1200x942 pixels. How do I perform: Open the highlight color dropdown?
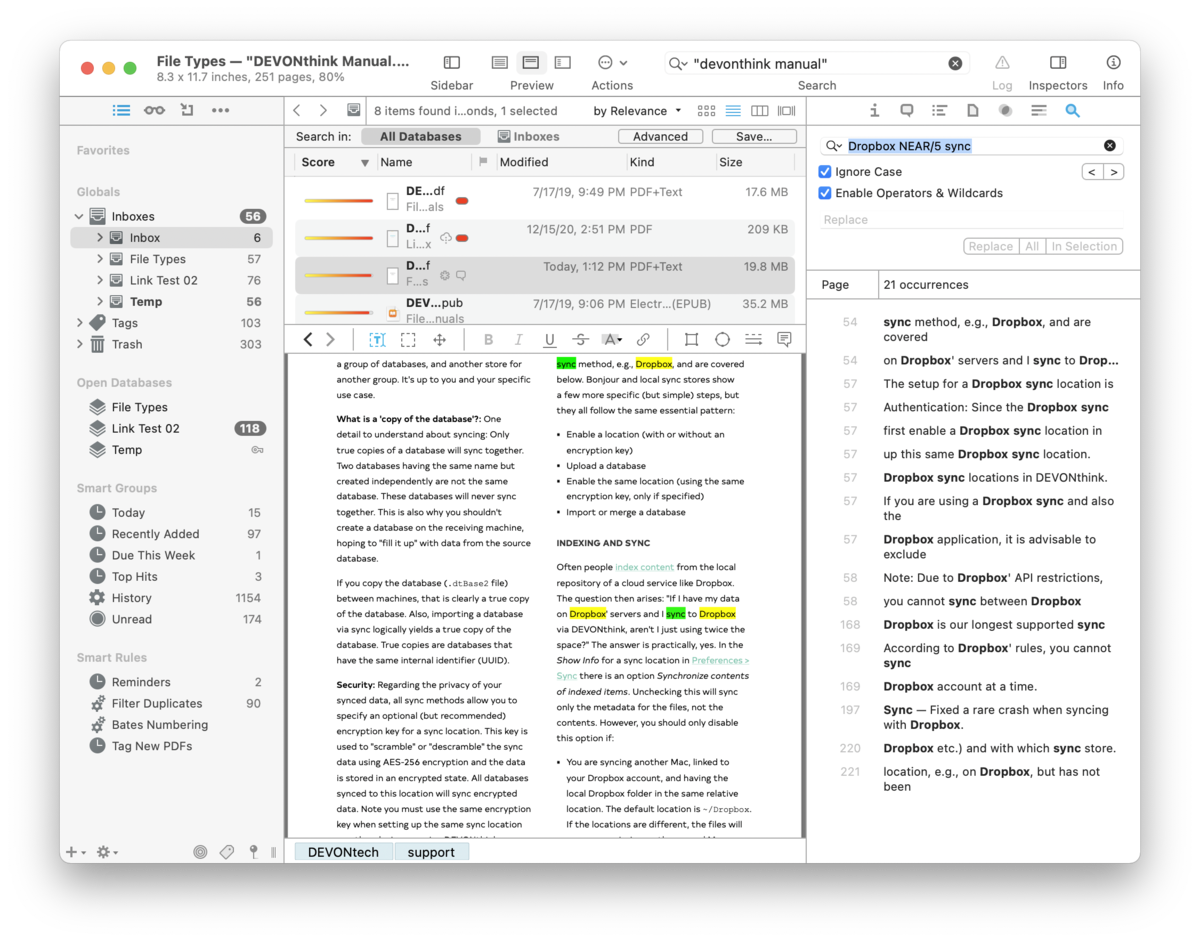pos(612,340)
